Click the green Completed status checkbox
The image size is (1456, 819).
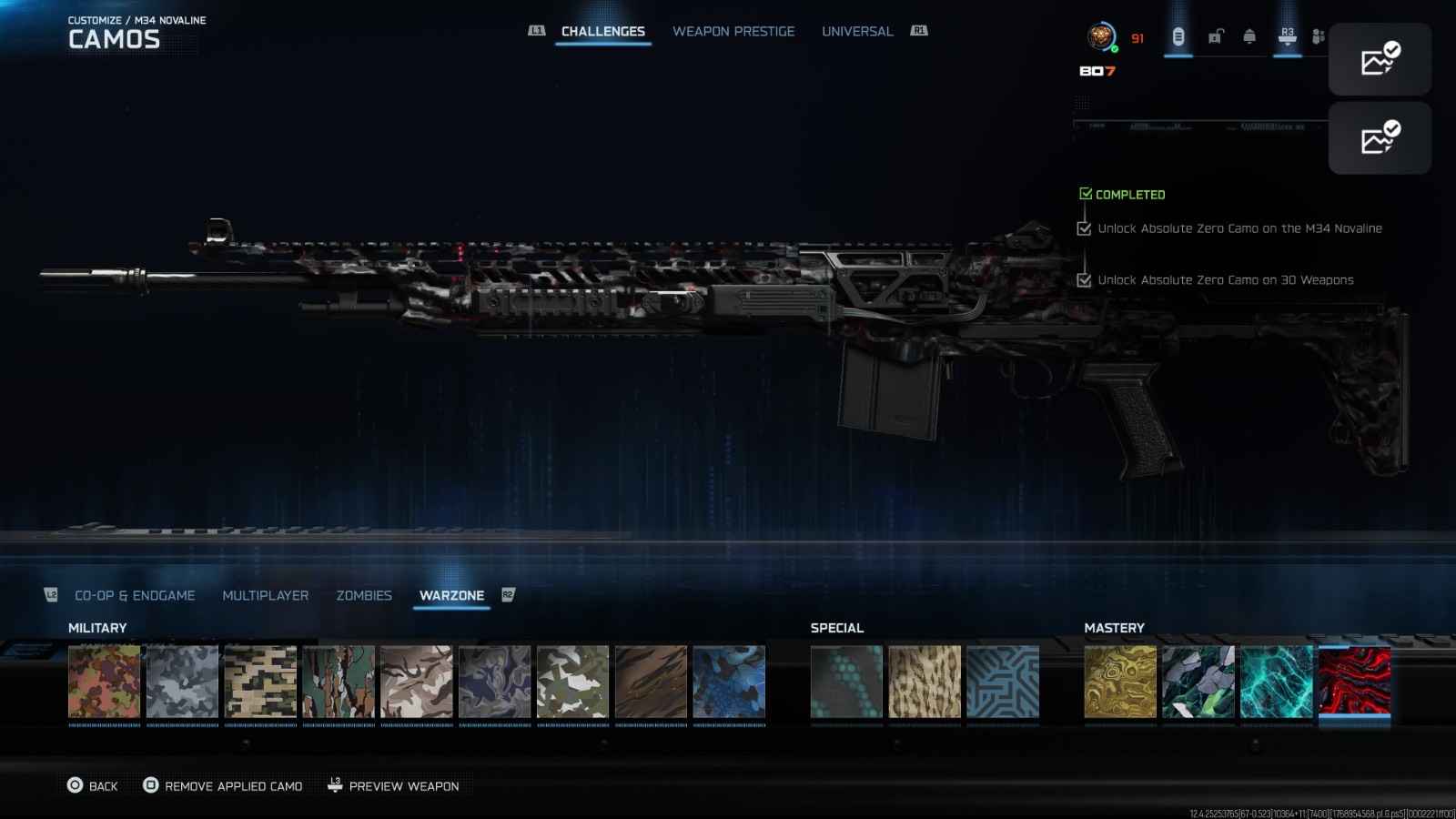1086,194
